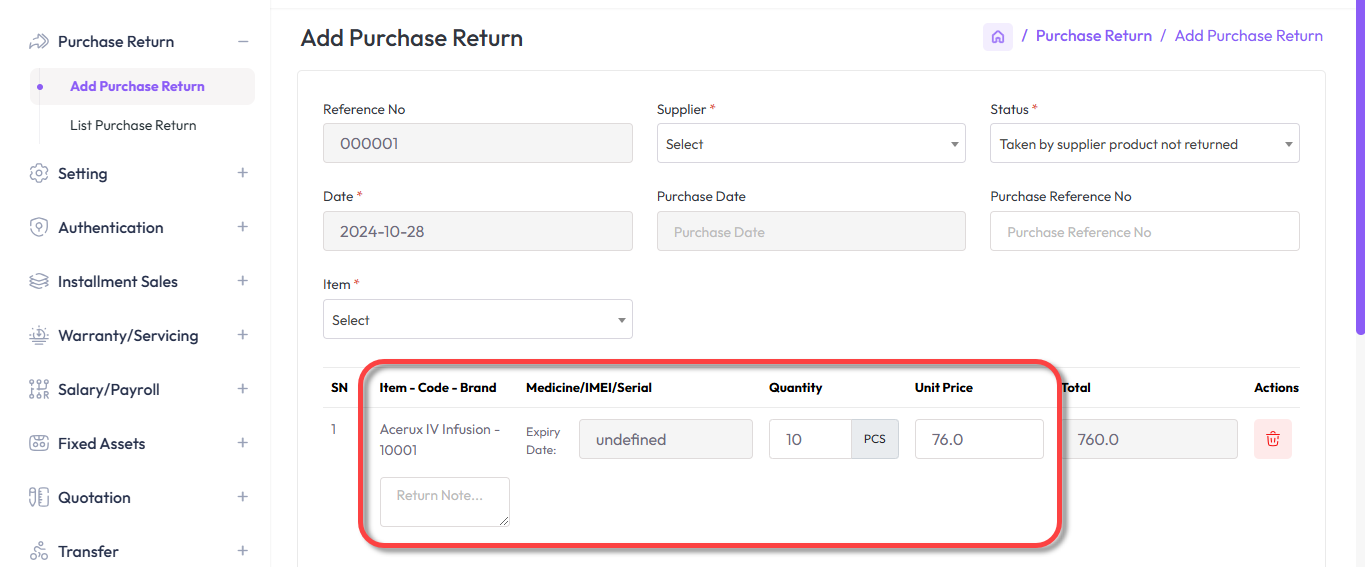Click the Purchase Reference No field
Screen dimensions: 1365x567
pyautogui.click(x=1144, y=232)
